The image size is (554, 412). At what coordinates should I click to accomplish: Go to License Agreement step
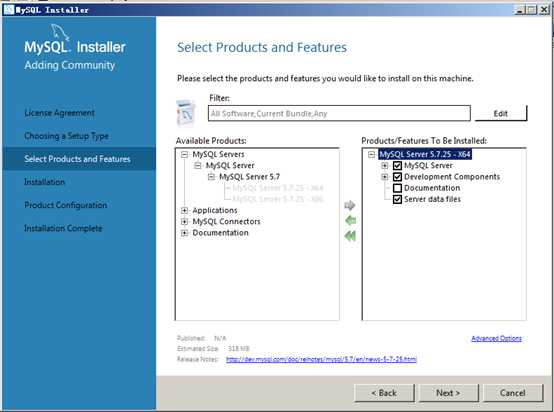click(x=59, y=113)
